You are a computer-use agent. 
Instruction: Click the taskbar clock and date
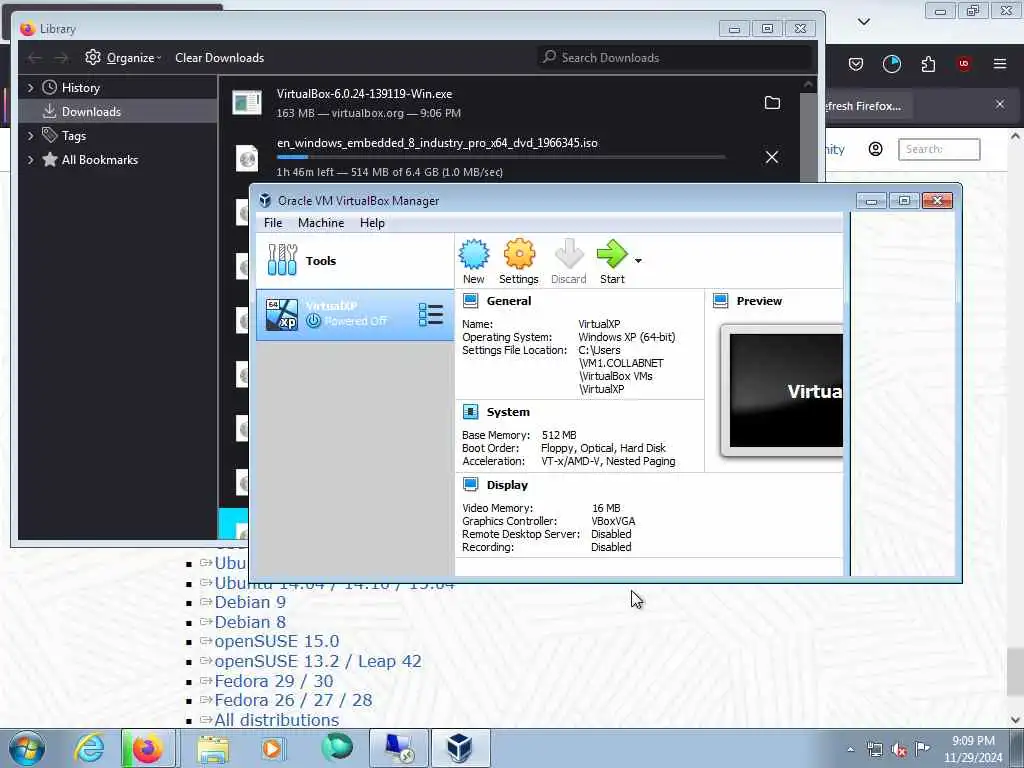point(973,749)
